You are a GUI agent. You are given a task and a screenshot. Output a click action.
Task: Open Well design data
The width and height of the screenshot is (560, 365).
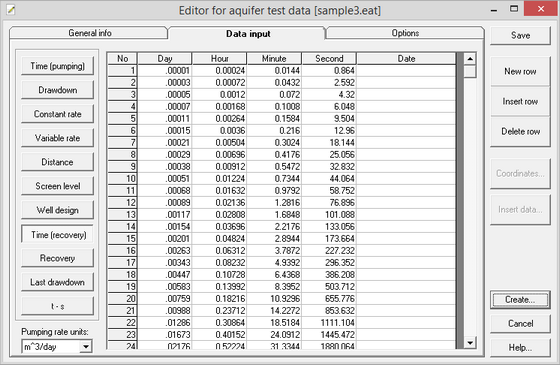tap(58, 210)
